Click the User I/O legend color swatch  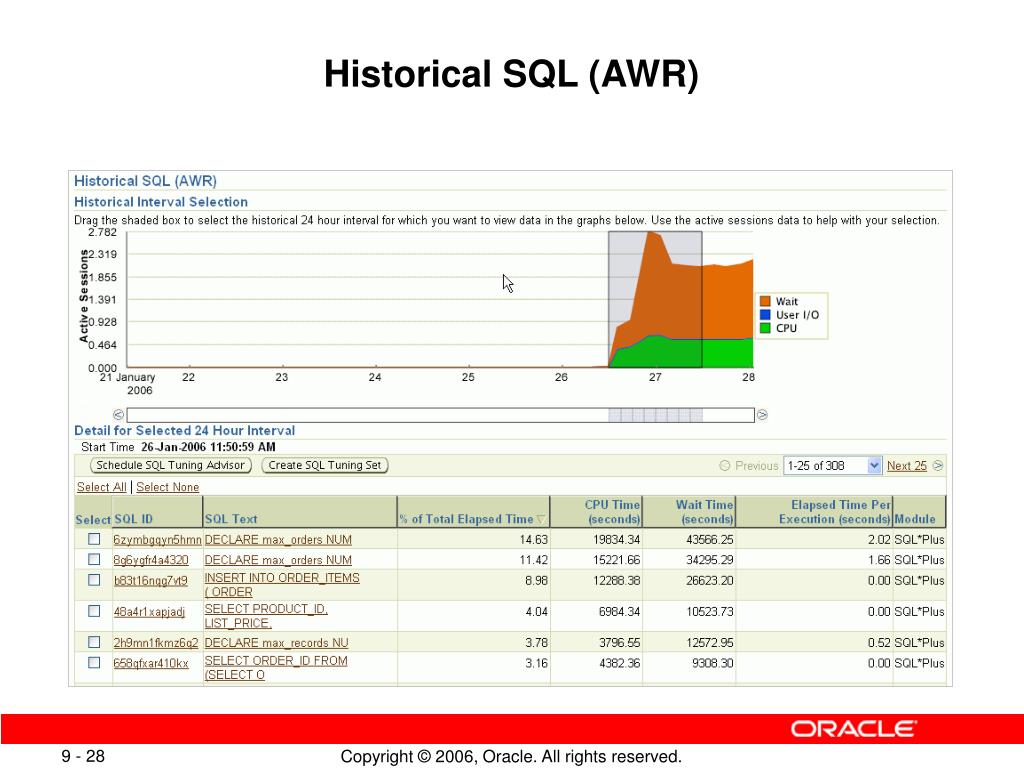pos(765,315)
